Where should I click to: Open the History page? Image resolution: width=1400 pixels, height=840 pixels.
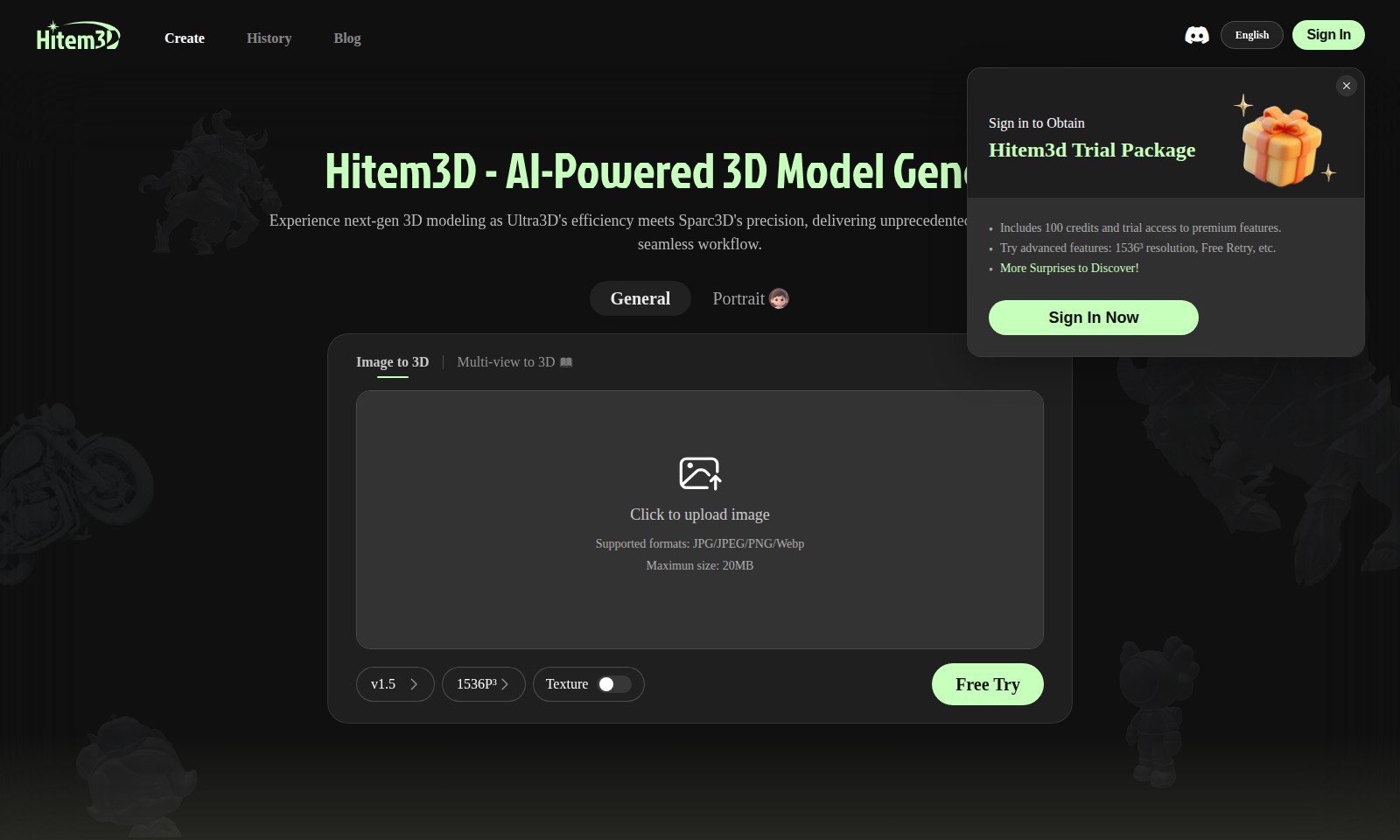pyautogui.click(x=269, y=38)
